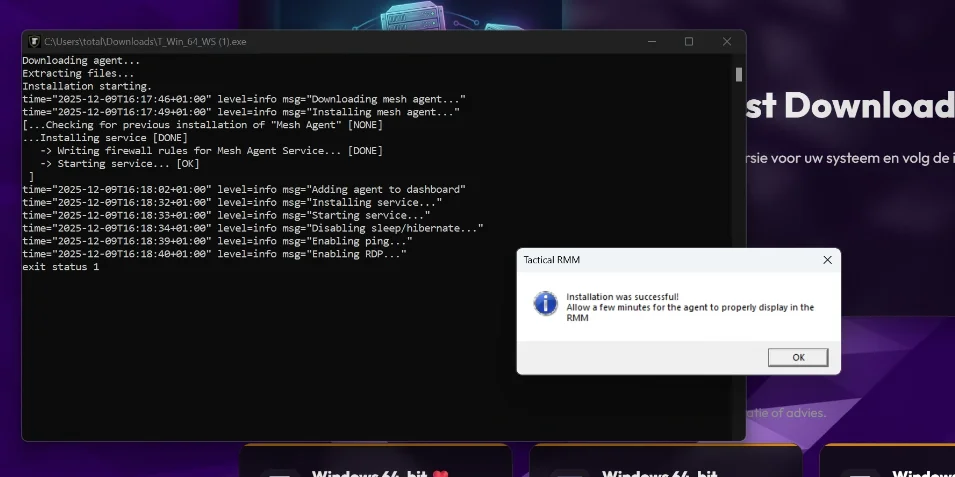Click the console vertical scrollbar thumb

(x=739, y=74)
